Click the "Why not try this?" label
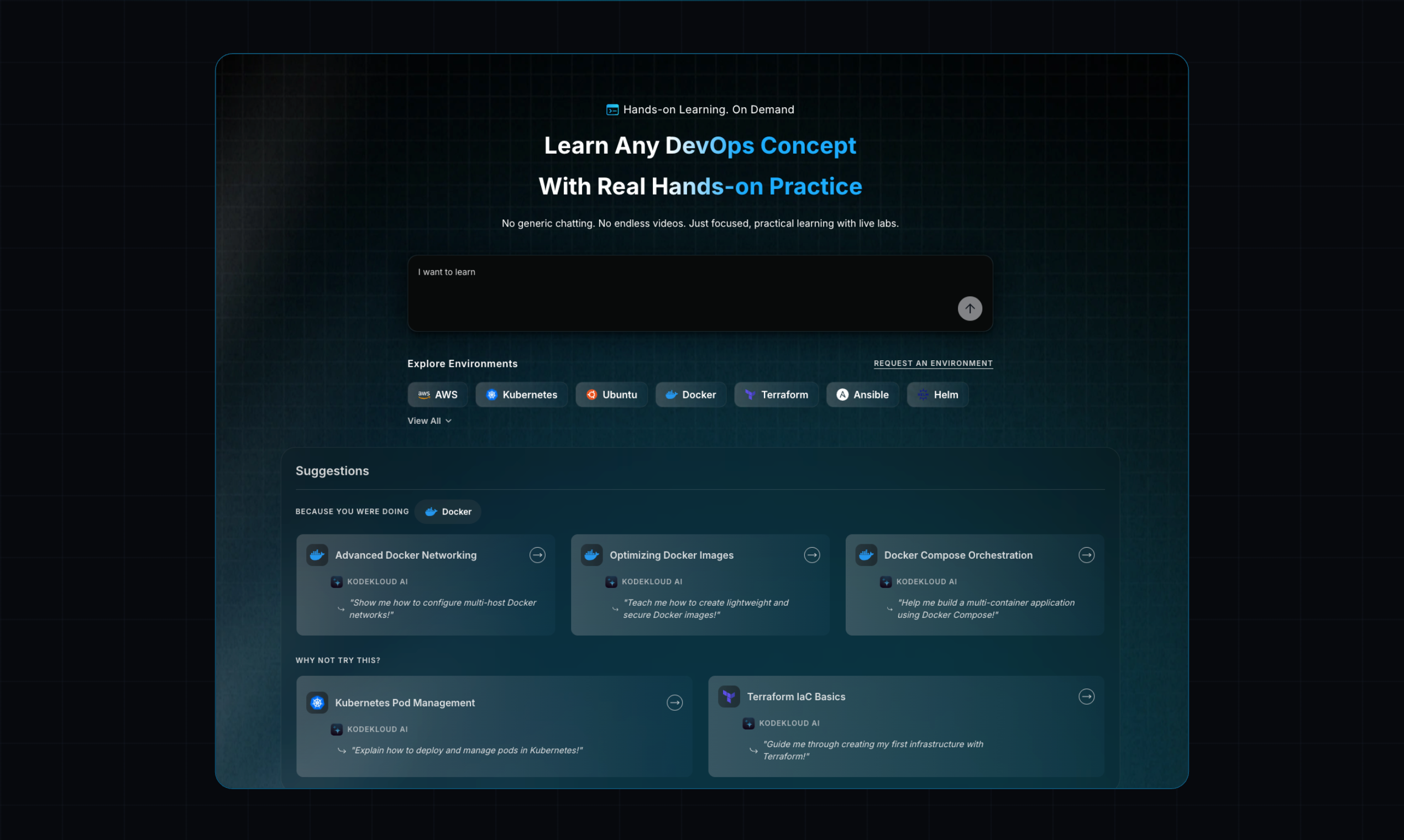The image size is (1404, 840). 337,660
